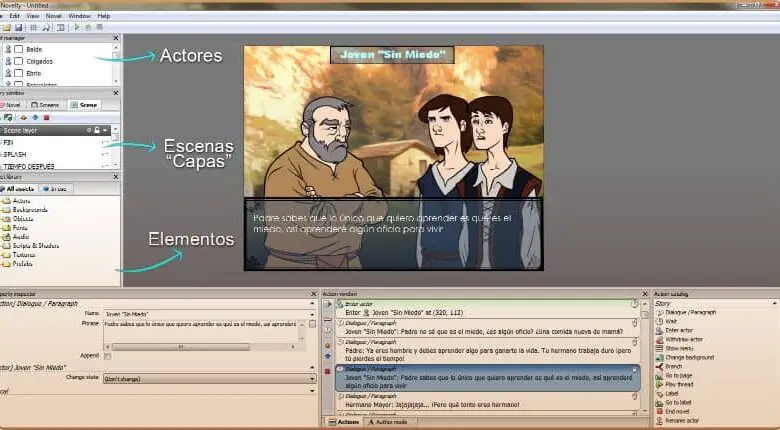Tick the checkbox next to Colgados actor
Viewport: 780px width, 430px height.
pos(19,61)
